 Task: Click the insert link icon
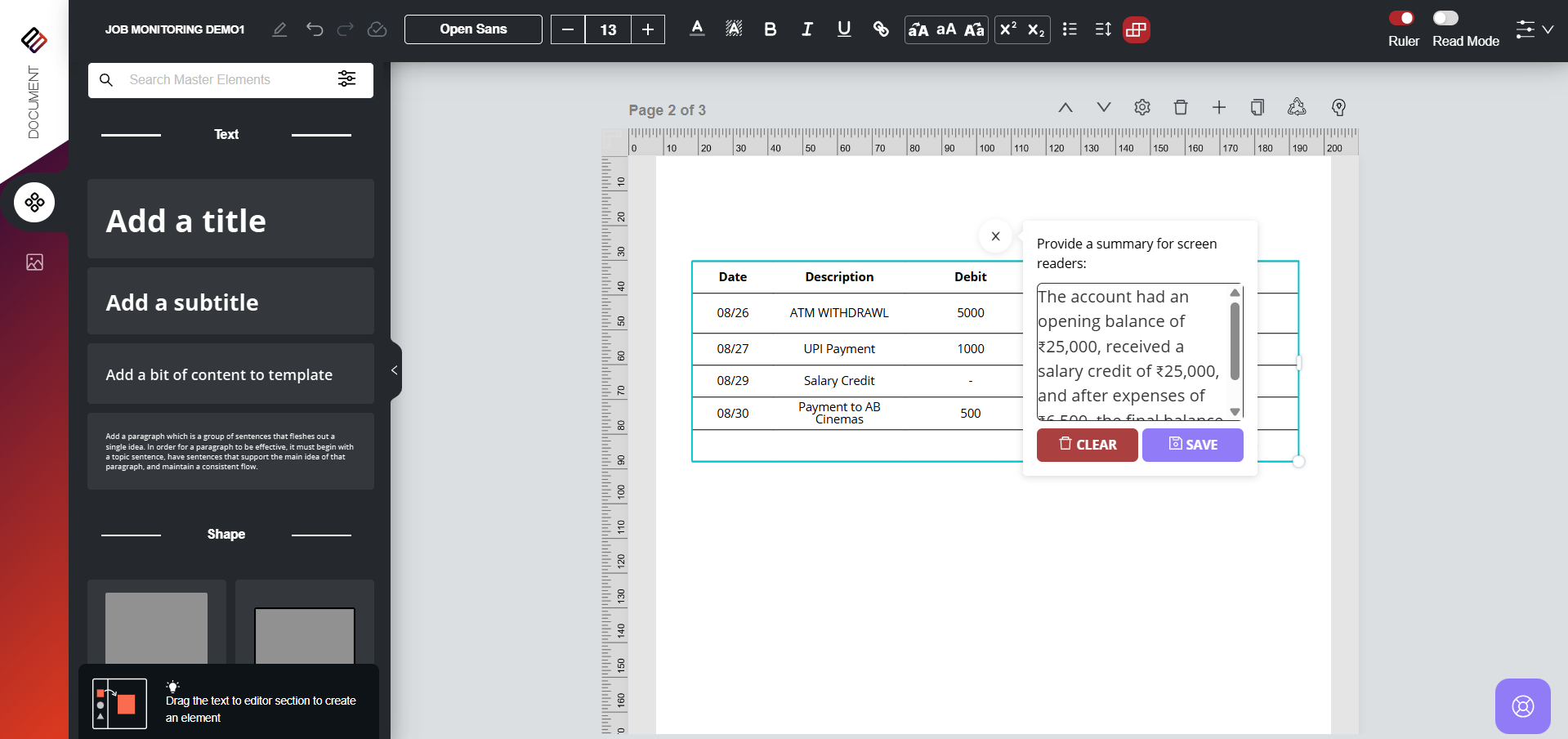[880, 29]
